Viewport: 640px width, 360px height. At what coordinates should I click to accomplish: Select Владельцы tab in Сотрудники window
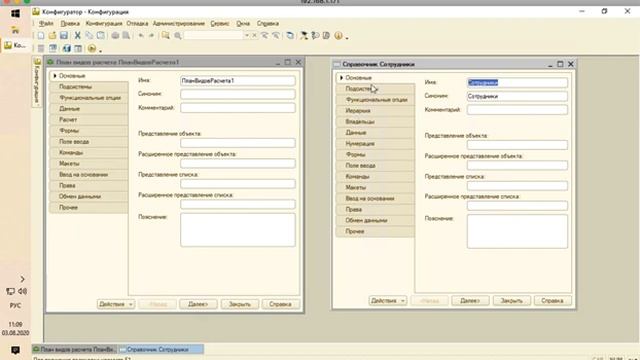[375, 122]
